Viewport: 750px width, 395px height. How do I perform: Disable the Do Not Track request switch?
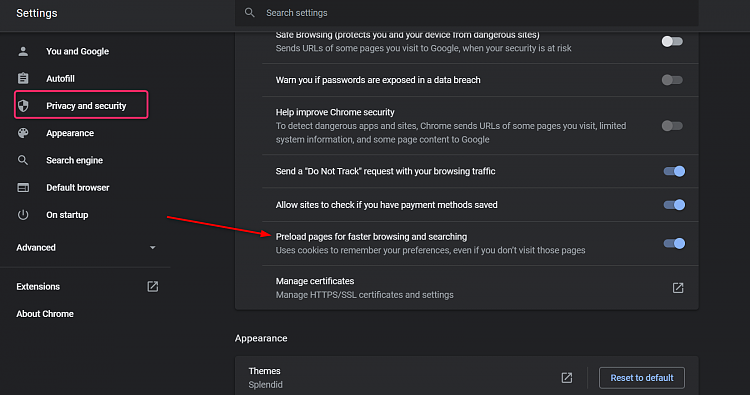pyautogui.click(x=674, y=171)
